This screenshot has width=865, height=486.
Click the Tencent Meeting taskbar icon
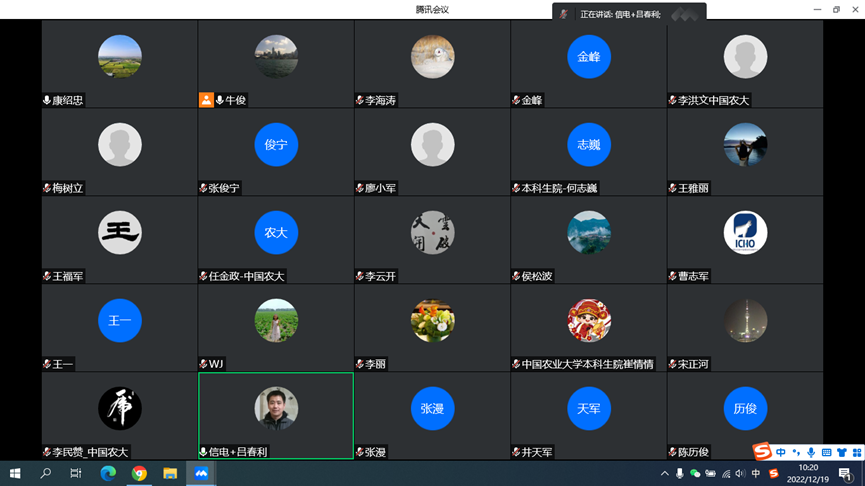[201, 473]
